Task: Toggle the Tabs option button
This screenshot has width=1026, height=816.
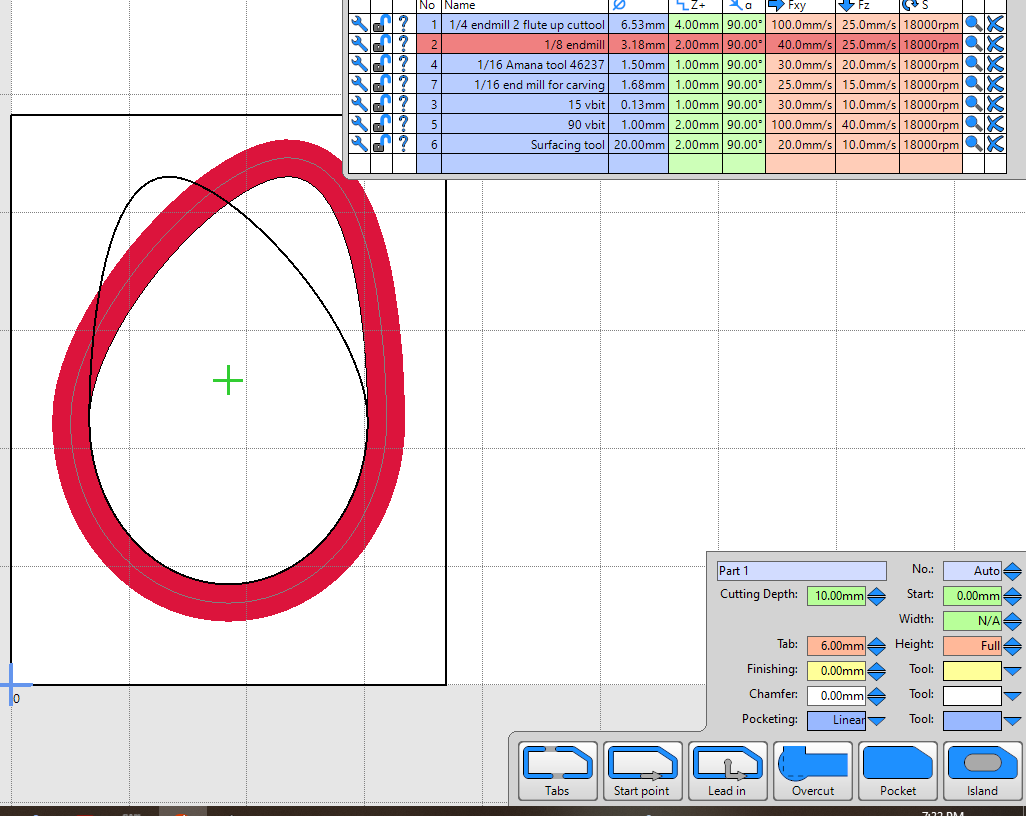Action: [x=557, y=771]
